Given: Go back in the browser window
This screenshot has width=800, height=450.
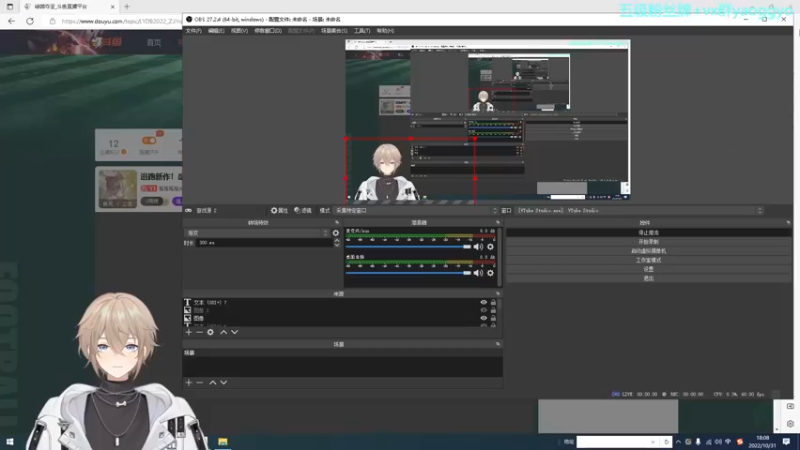Looking at the screenshot, I should (x=11, y=21).
